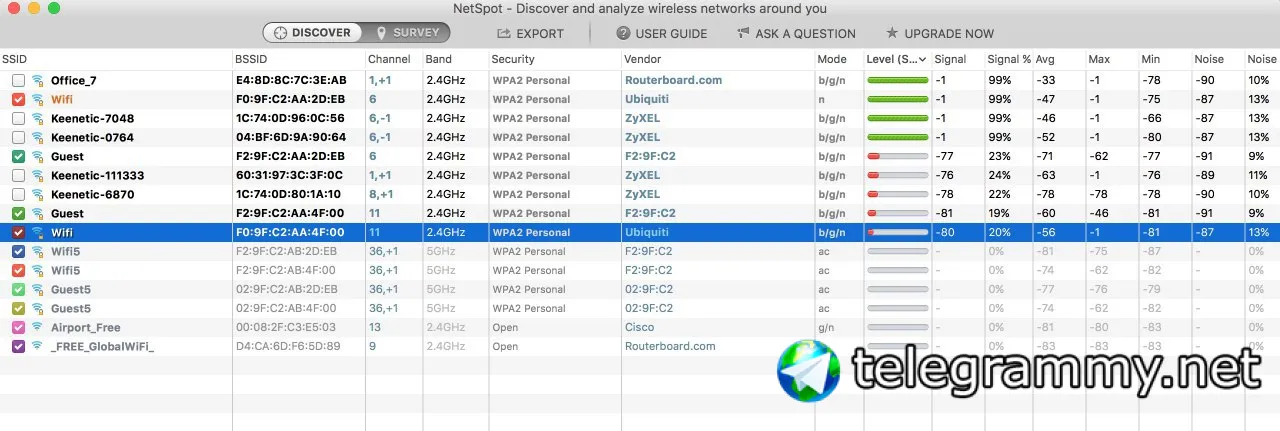Click vendor Routerboard.com in Office_7 row
Image resolution: width=1280 pixels, height=431 pixels.
tap(673, 80)
